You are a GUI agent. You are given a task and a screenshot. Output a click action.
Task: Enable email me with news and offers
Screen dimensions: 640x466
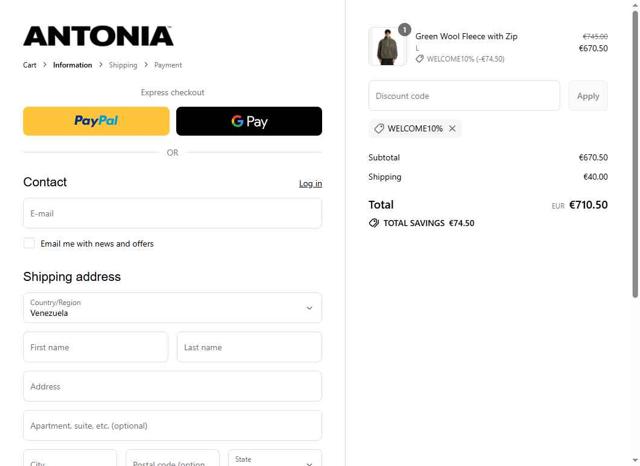click(29, 243)
